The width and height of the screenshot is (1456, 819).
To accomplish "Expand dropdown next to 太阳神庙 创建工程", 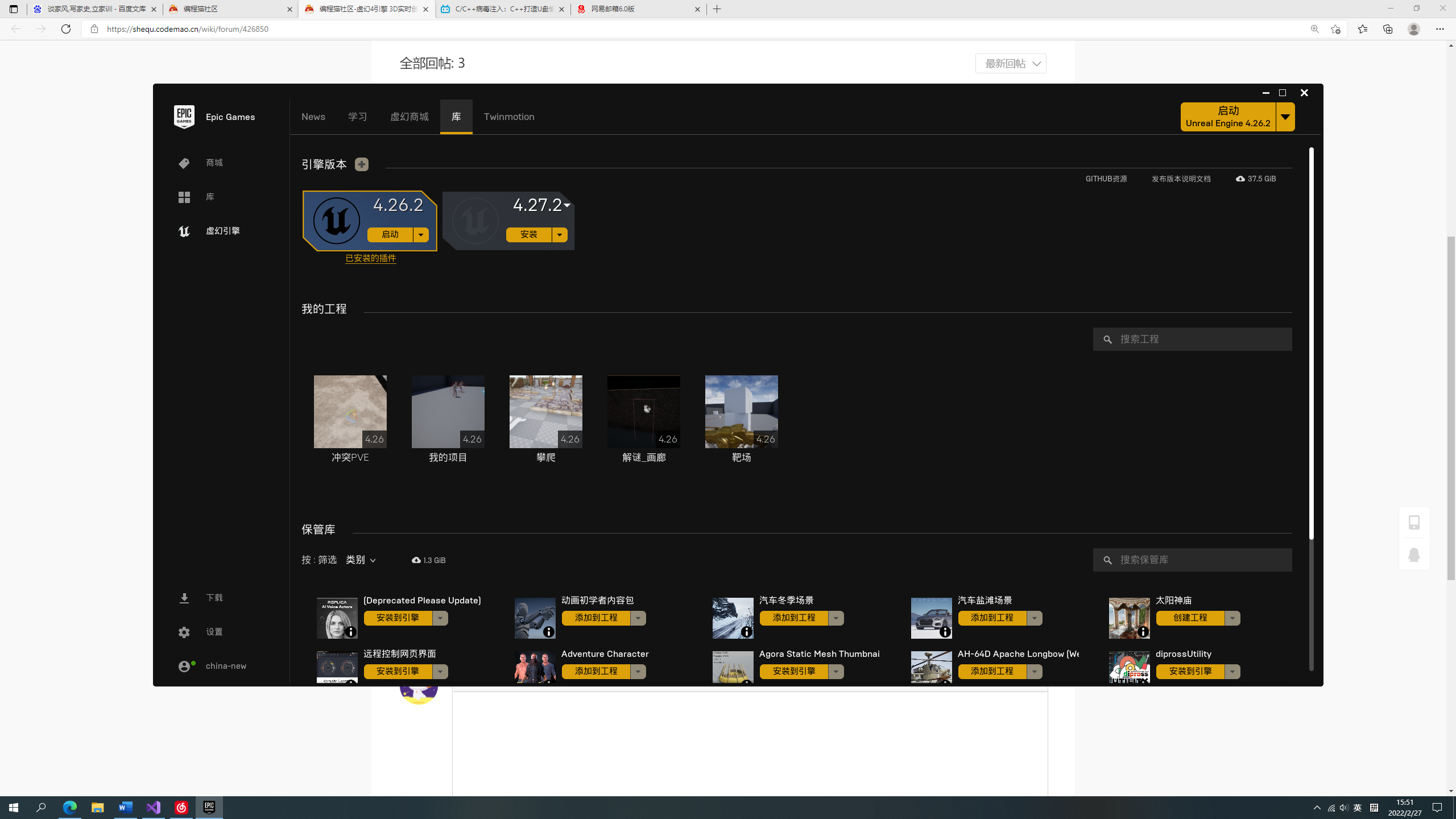I will click(x=1232, y=618).
